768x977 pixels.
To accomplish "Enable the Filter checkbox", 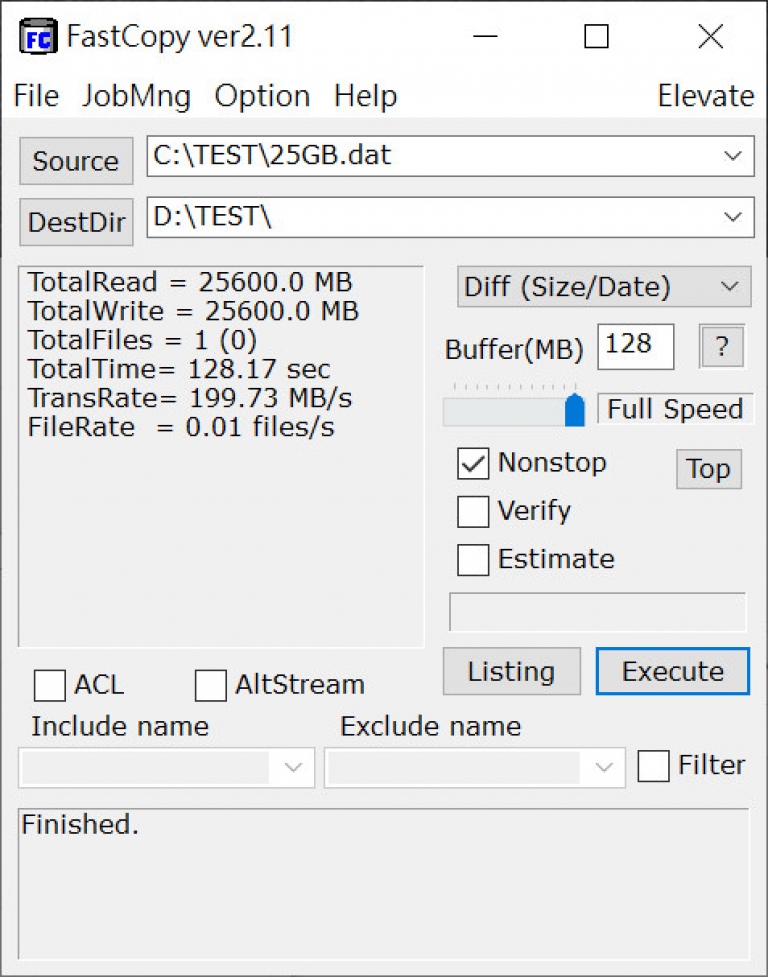I will coord(653,766).
